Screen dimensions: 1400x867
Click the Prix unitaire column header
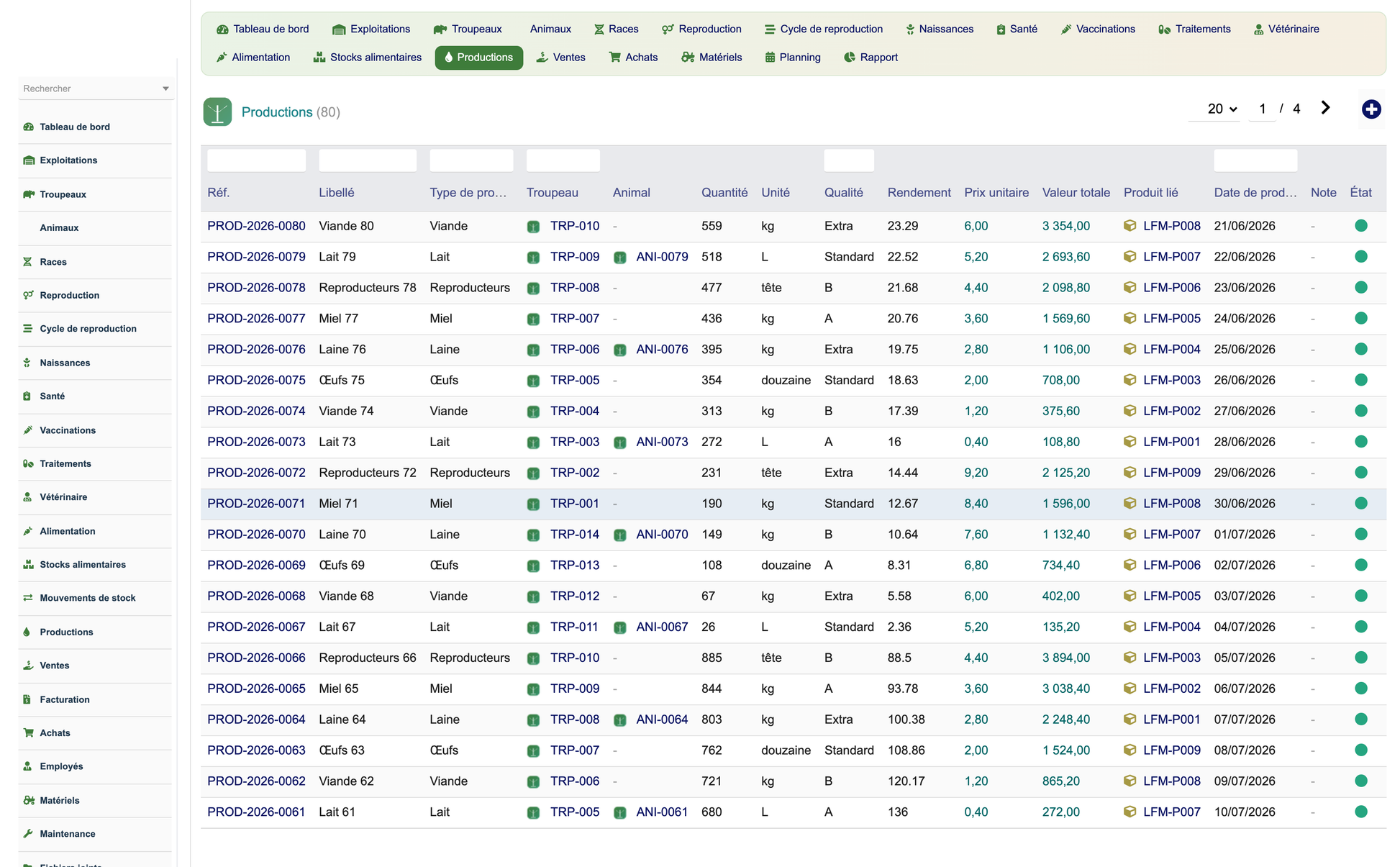(x=996, y=193)
